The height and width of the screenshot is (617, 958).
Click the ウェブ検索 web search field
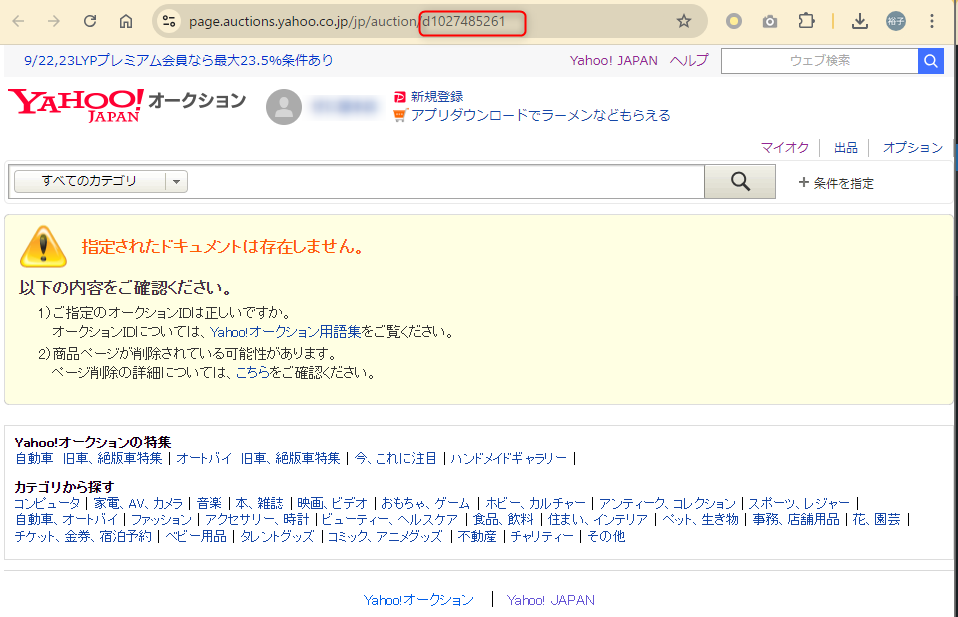pos(819,61)
